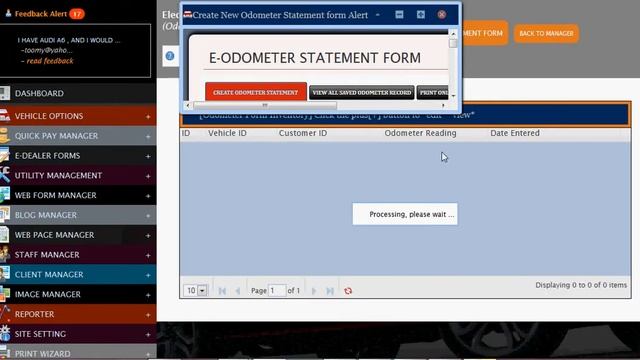Click the Back To Manager button

(x=546, y=33)
